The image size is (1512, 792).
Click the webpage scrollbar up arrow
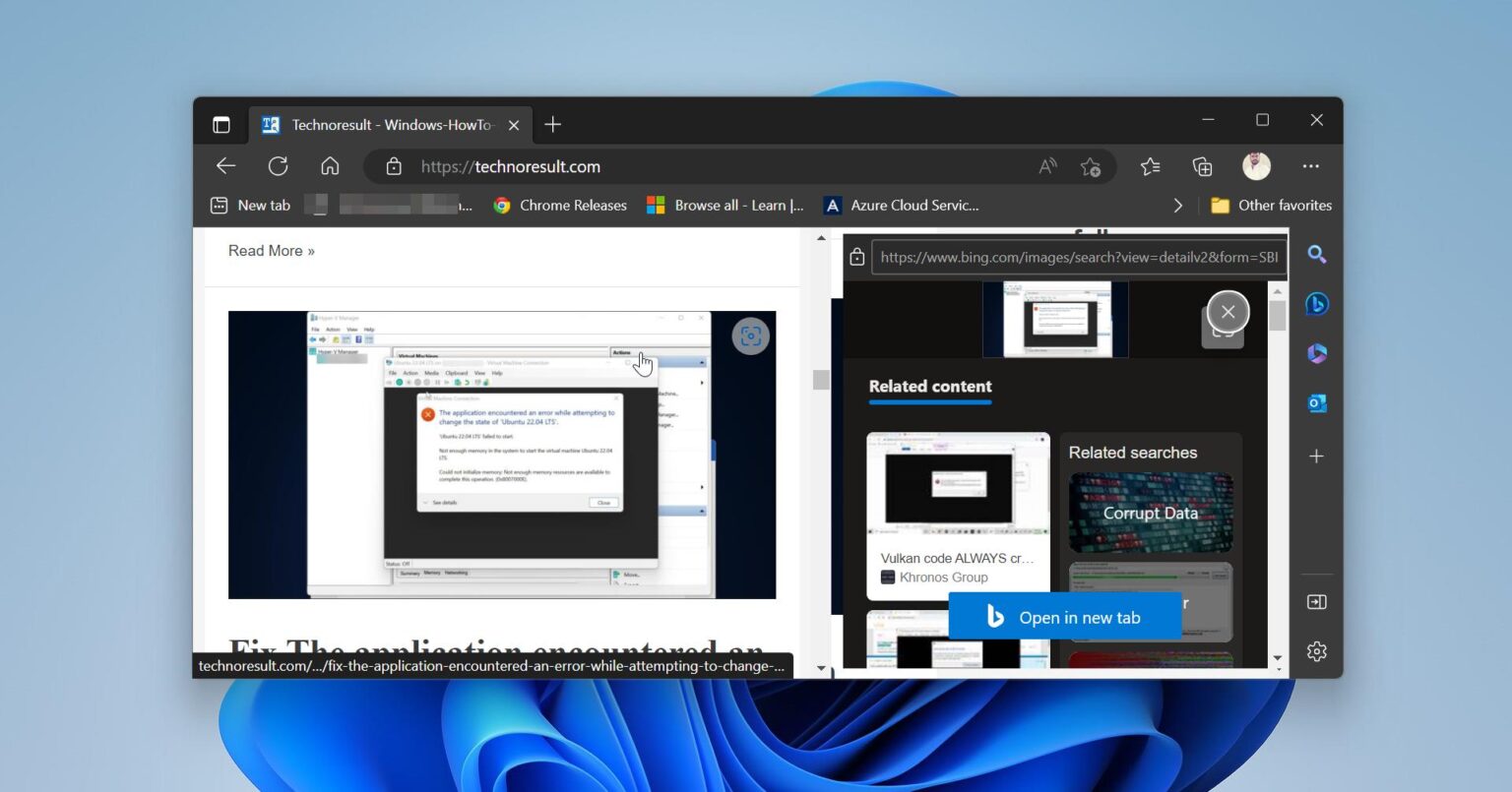pyautogui.click(x=822, y=238)
